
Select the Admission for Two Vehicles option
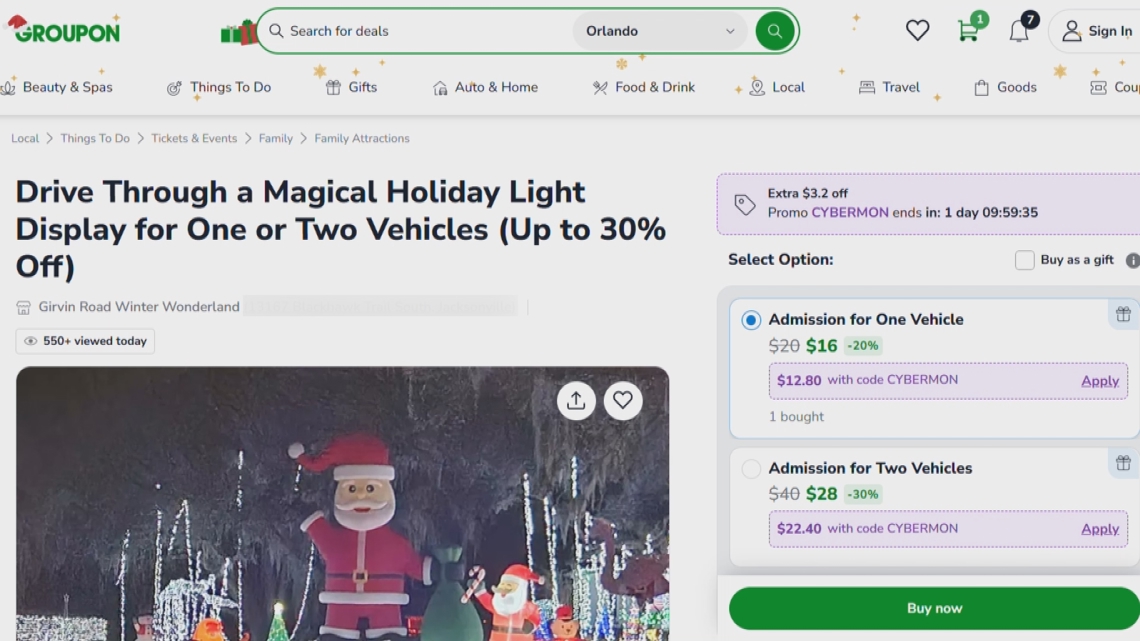752,468
